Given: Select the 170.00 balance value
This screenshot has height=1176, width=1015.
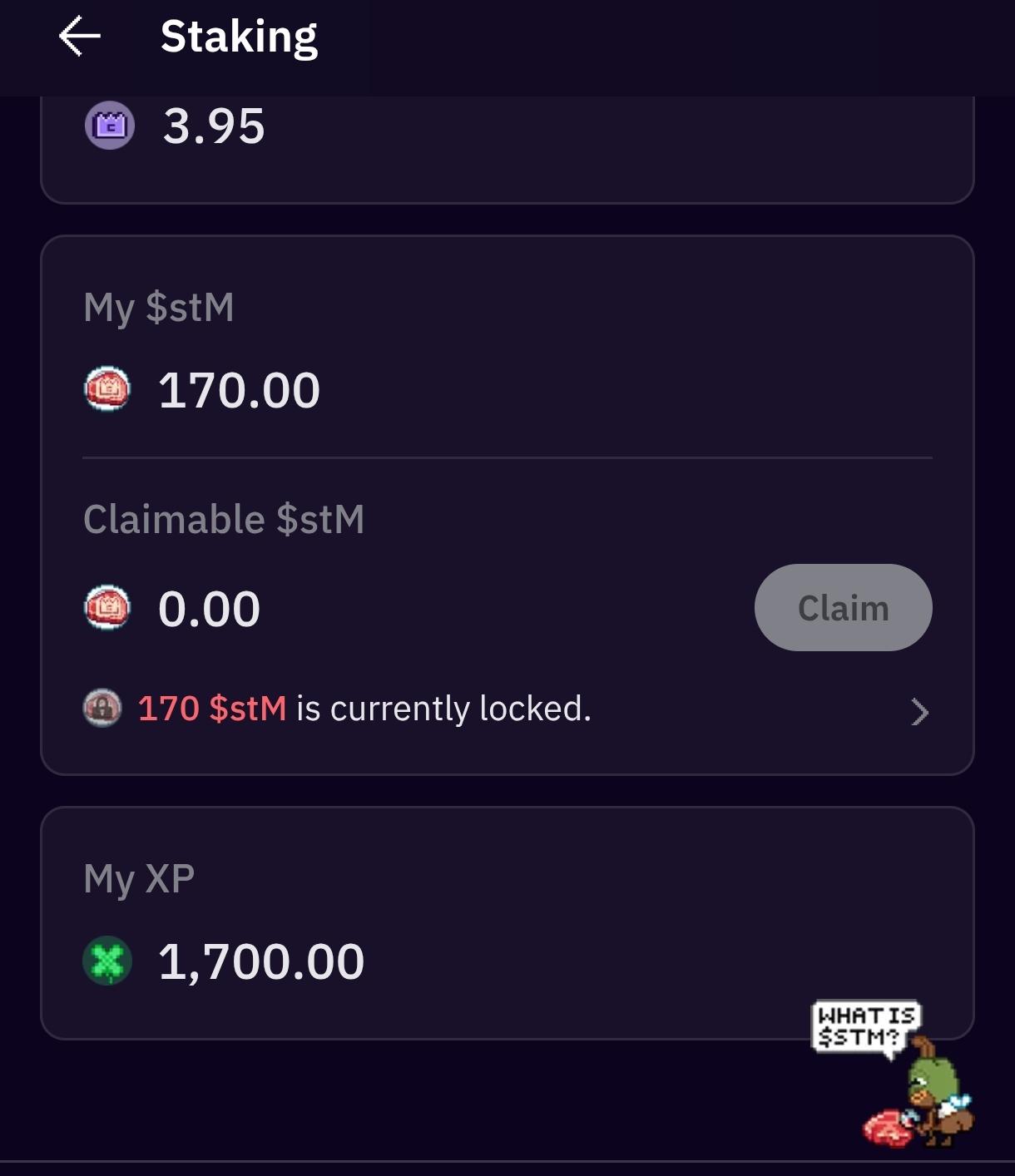Looking at the screenshot, I should (x=240, y=390).
